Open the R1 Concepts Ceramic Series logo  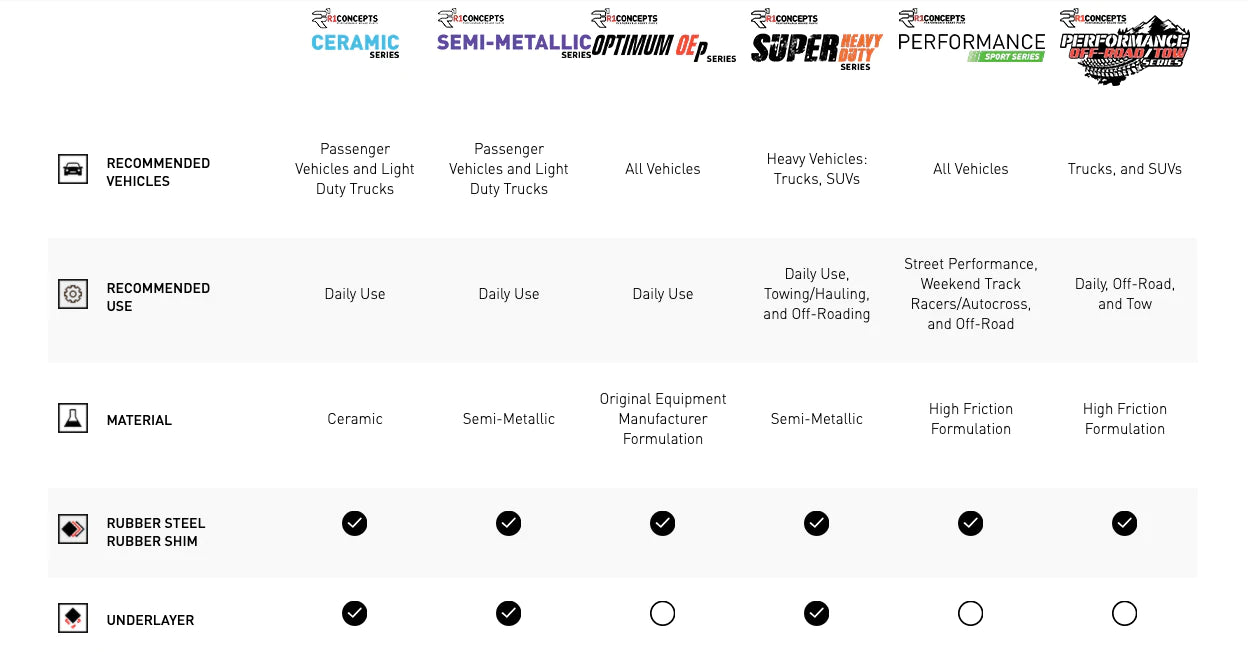point(355,36)
